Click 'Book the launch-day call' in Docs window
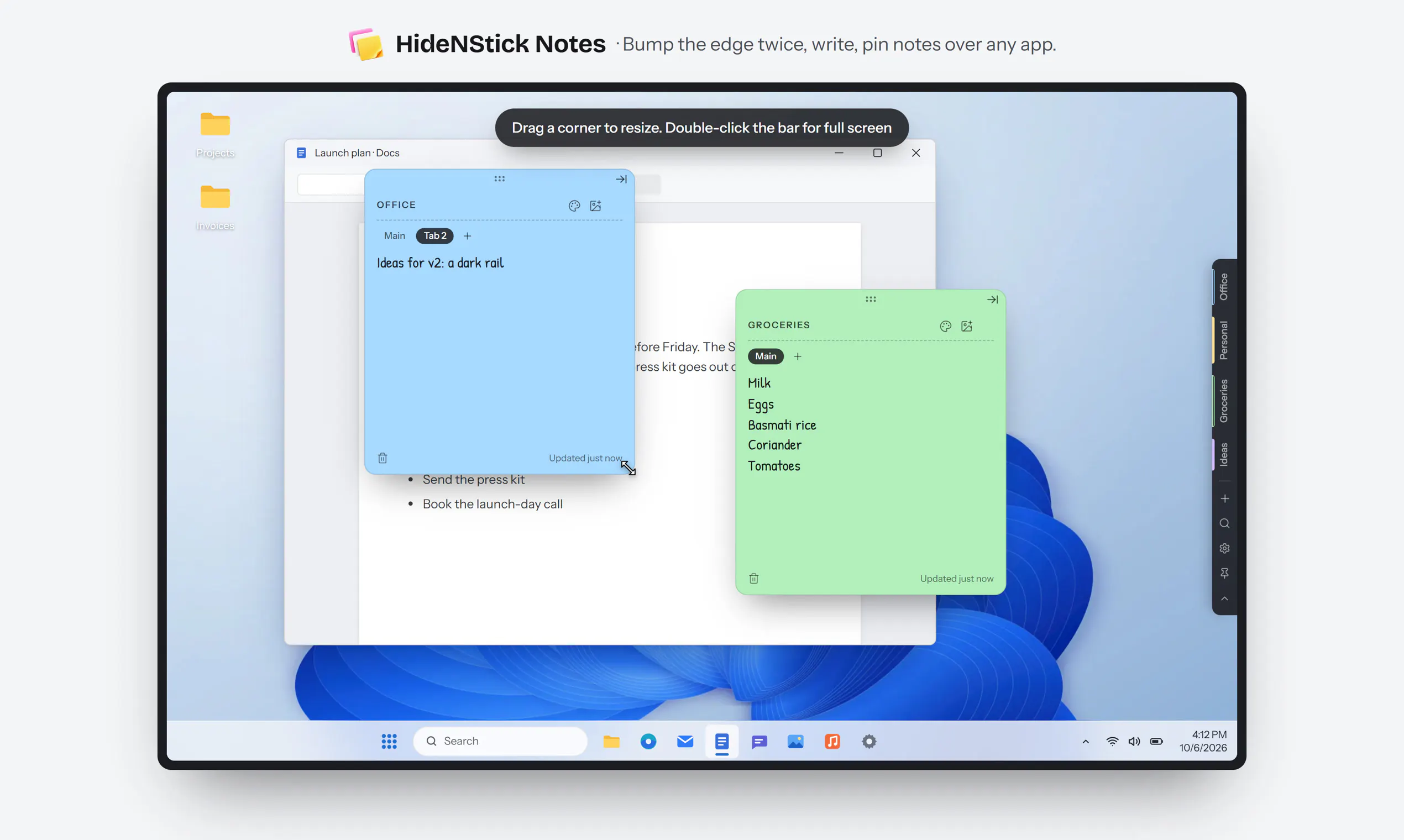This screenshot has height=840, width=1404. [x=493, y=504]
